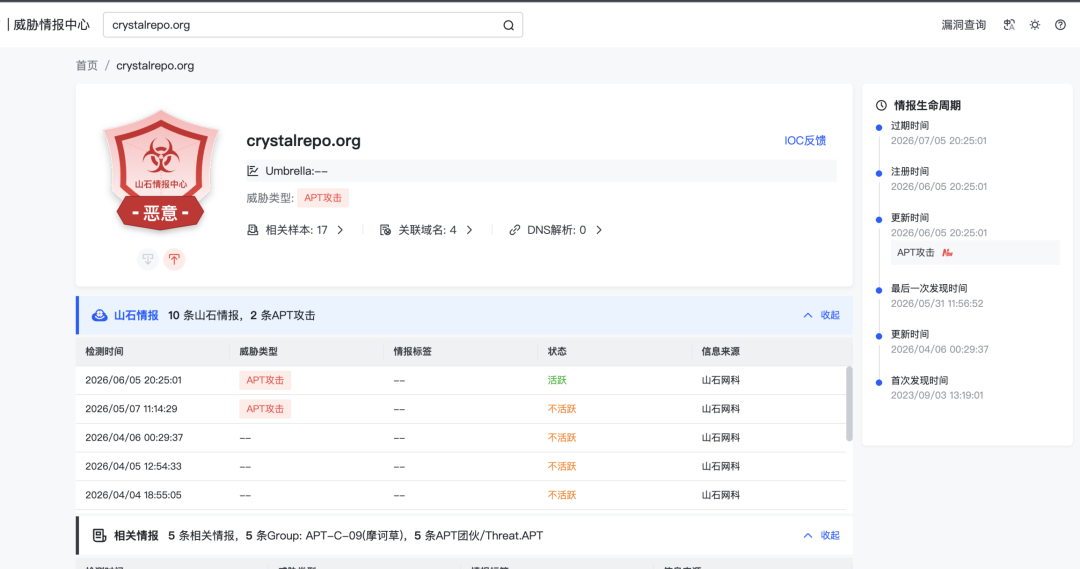Click the 情报标签 column header
The width and height of the screenshot is (1080, 569).
click(x=413, y=351)
